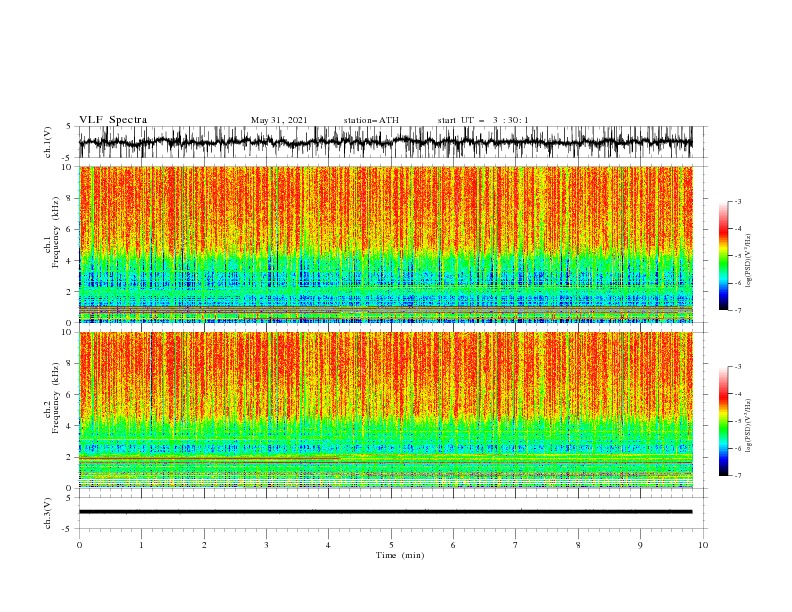
Task: Click the "station=ATH" header label
Action: pyautogui.click(x=371, y=120)
